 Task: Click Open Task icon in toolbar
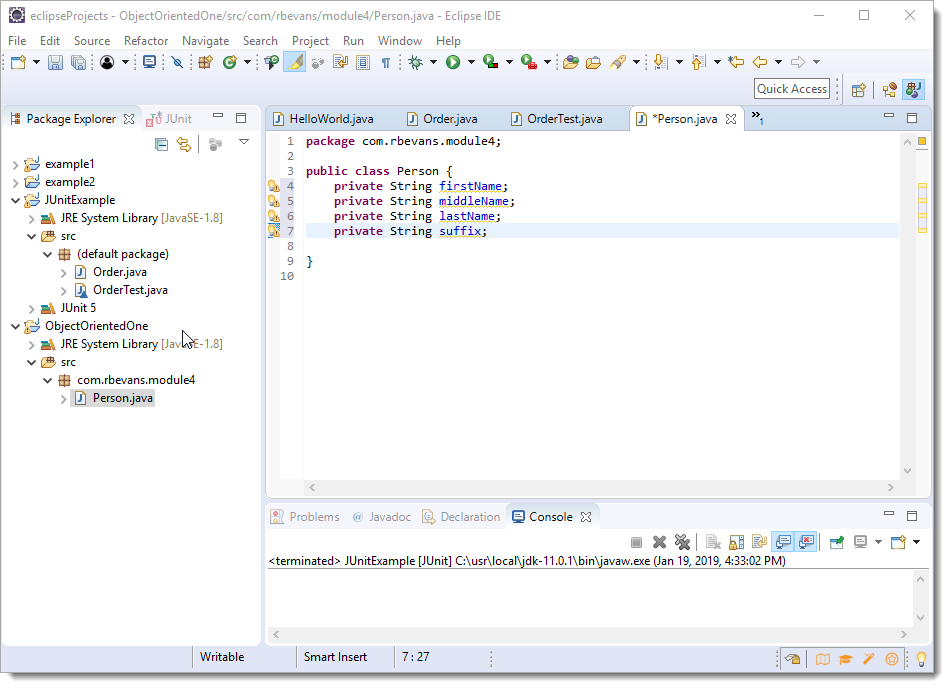coord(594,62)
